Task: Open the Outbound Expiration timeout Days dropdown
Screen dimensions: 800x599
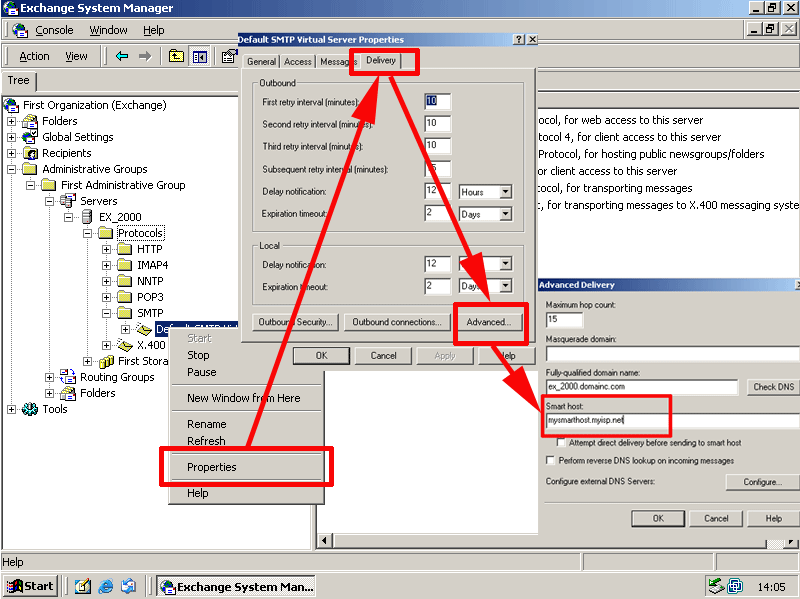Action: (505, 214)
